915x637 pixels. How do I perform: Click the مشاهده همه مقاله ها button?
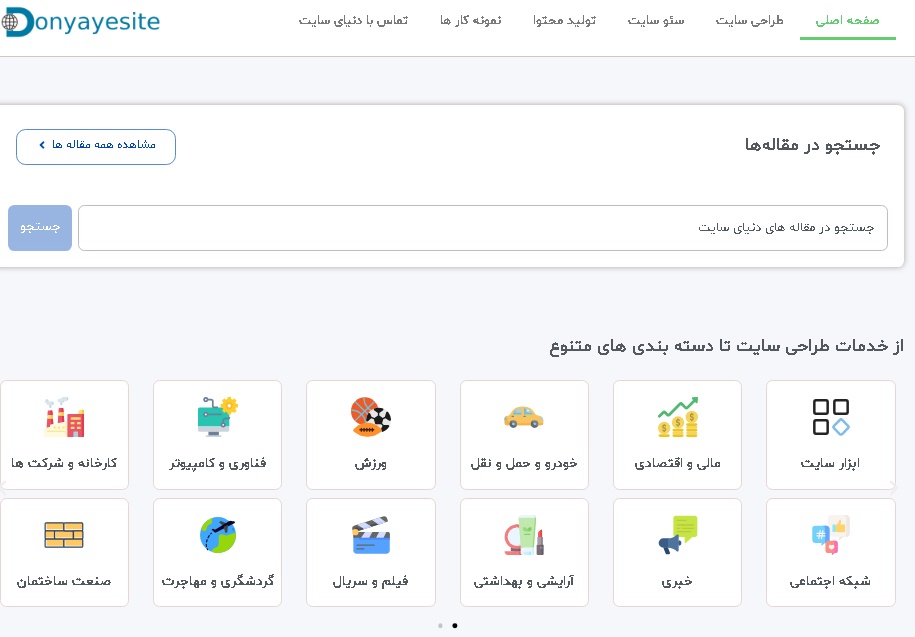(95, 146)
